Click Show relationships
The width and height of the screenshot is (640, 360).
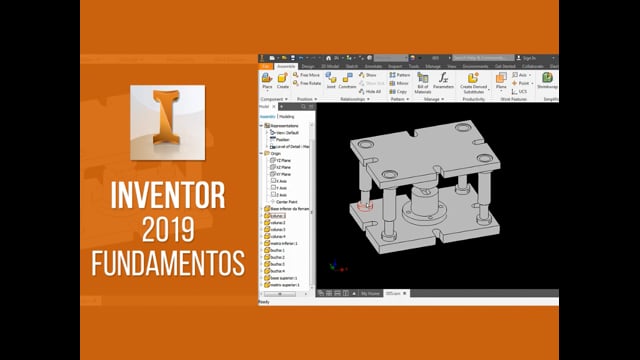[368, 75]
